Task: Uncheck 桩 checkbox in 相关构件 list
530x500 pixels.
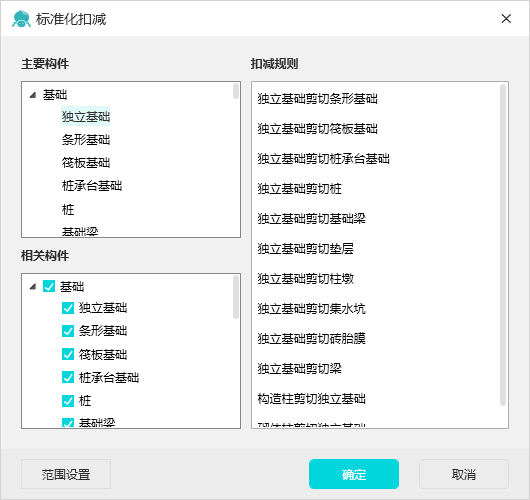Action: [68, 401]
